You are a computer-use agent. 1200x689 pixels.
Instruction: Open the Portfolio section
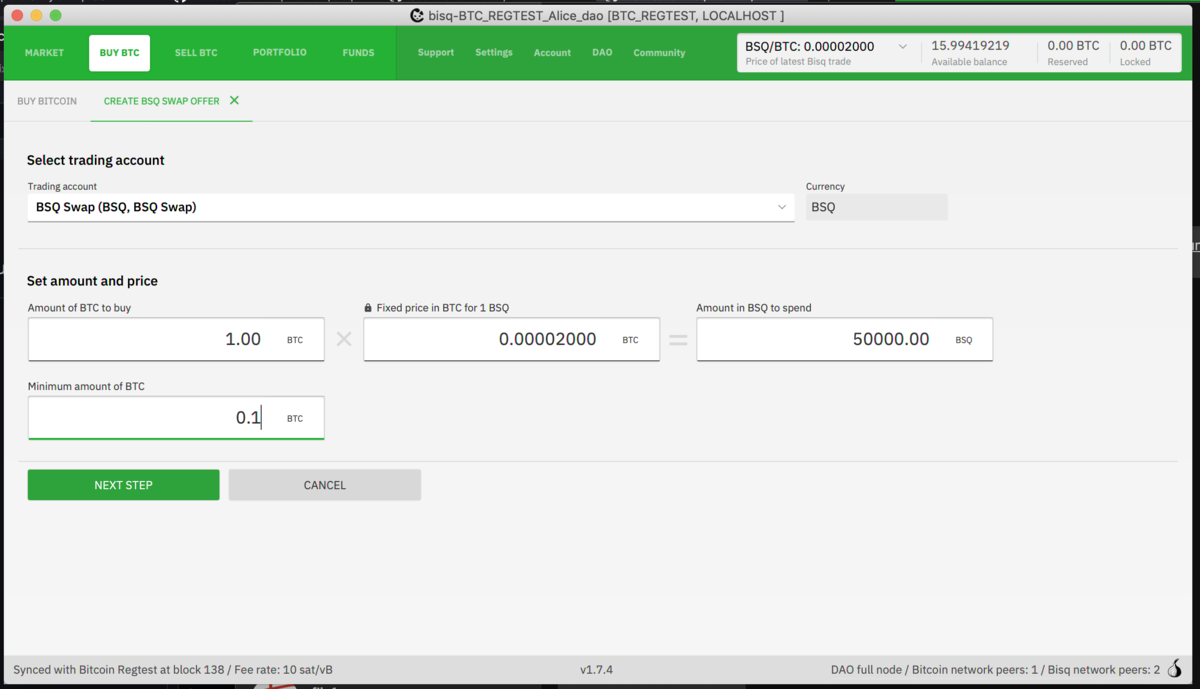click(279, 53)
